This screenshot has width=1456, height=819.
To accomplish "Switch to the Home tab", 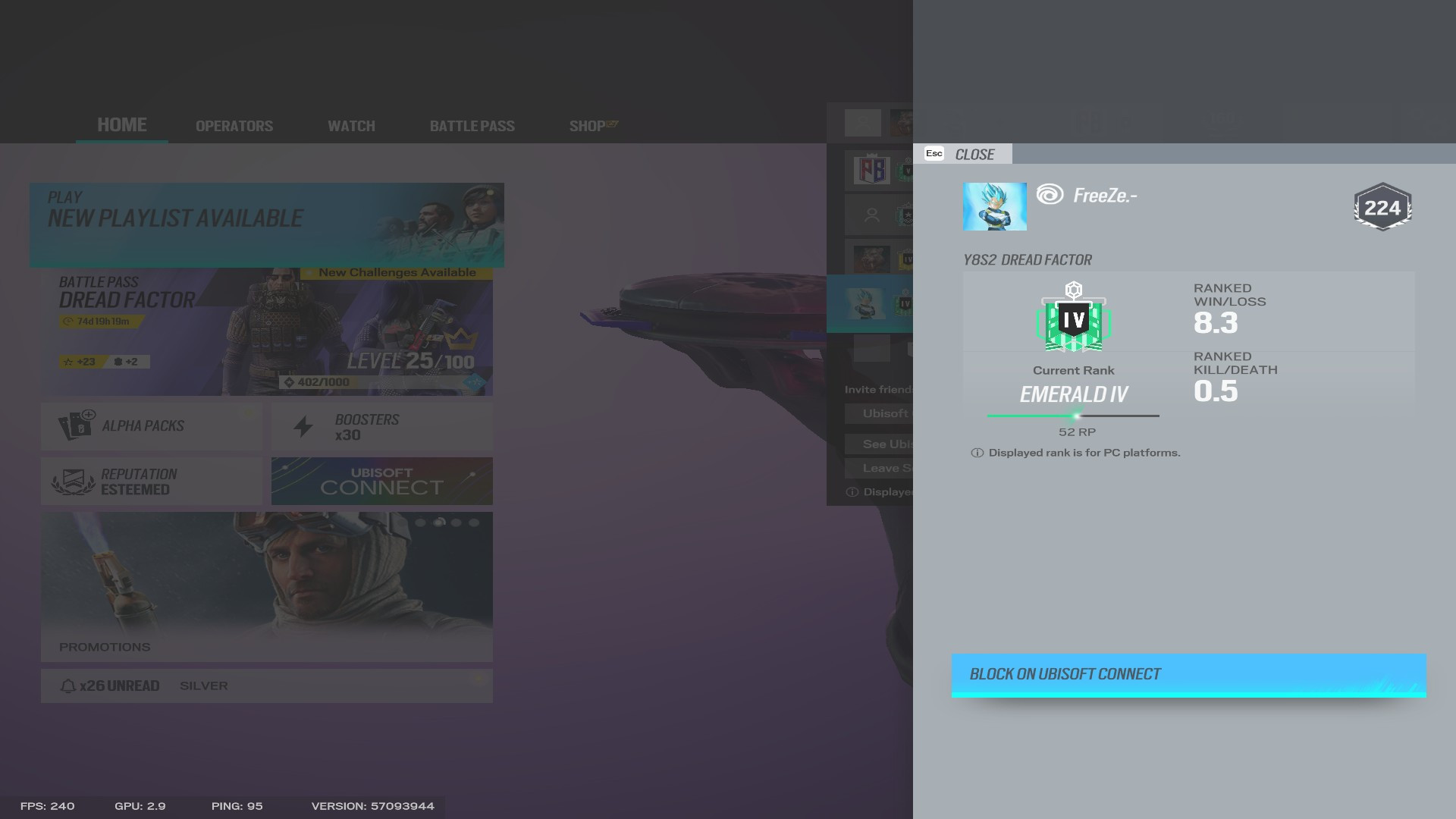I will [122, 125].
